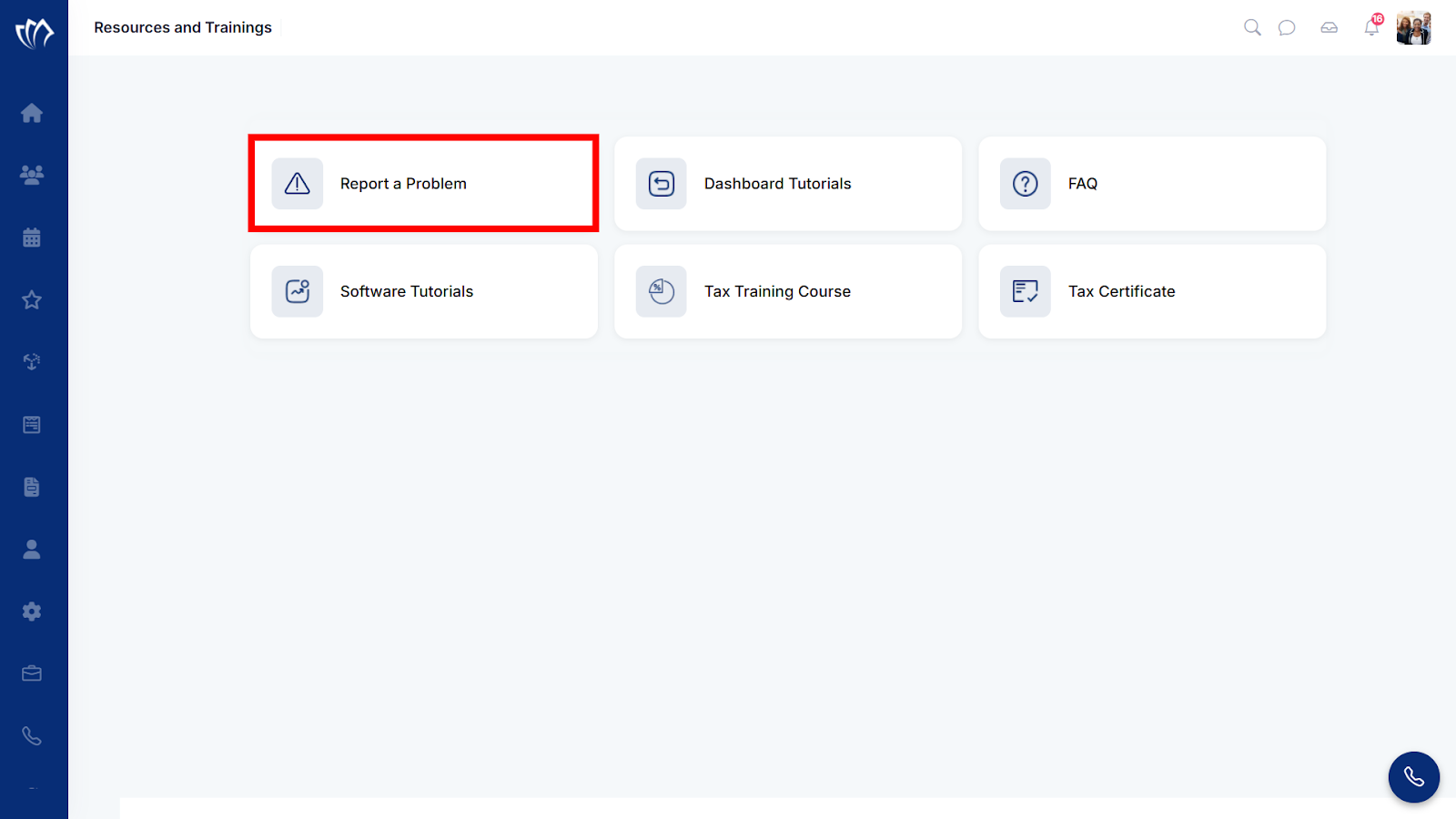Click the floating blue phone call button

1414,777
